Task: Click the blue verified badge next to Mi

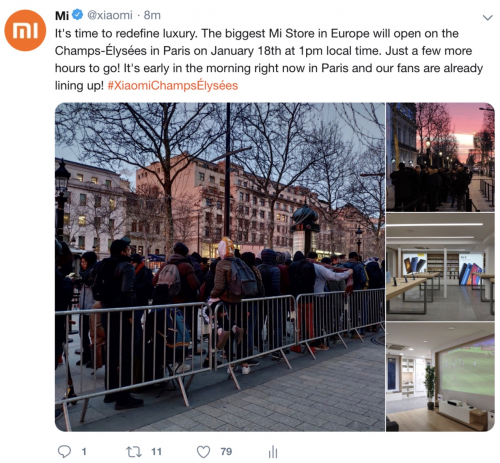Action: [78, 15]
